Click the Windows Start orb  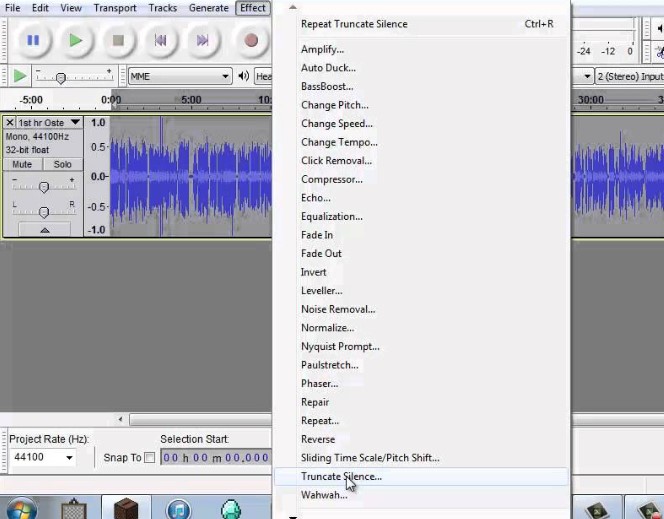[x=21, y=508]
